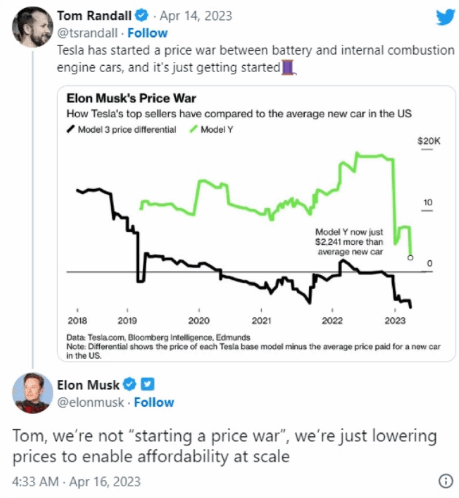This screenshot has width=459, height=498.
Task: Click the Twitter bird logo
Action: 445,17
